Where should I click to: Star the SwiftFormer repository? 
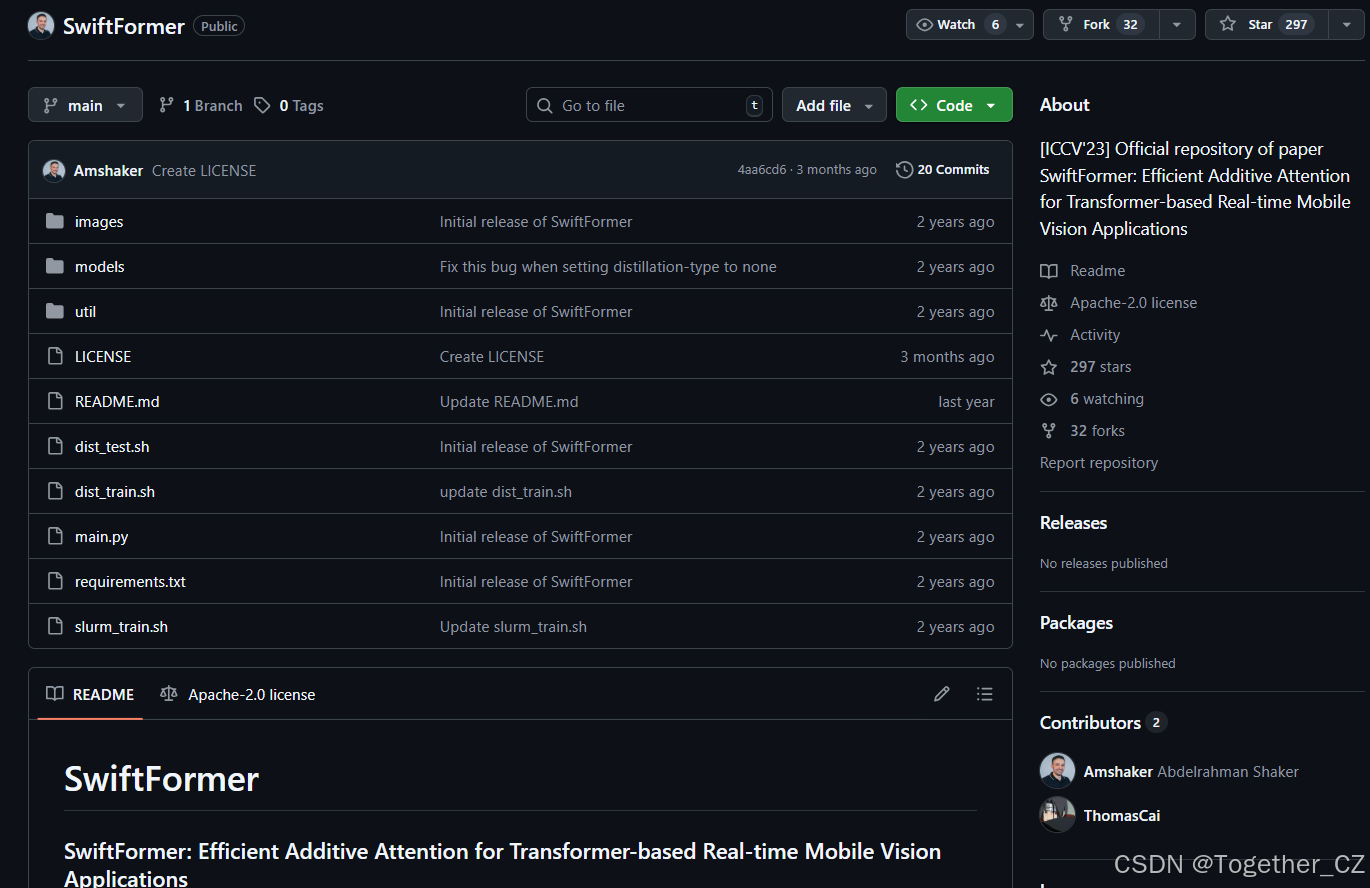(1266, 24)
